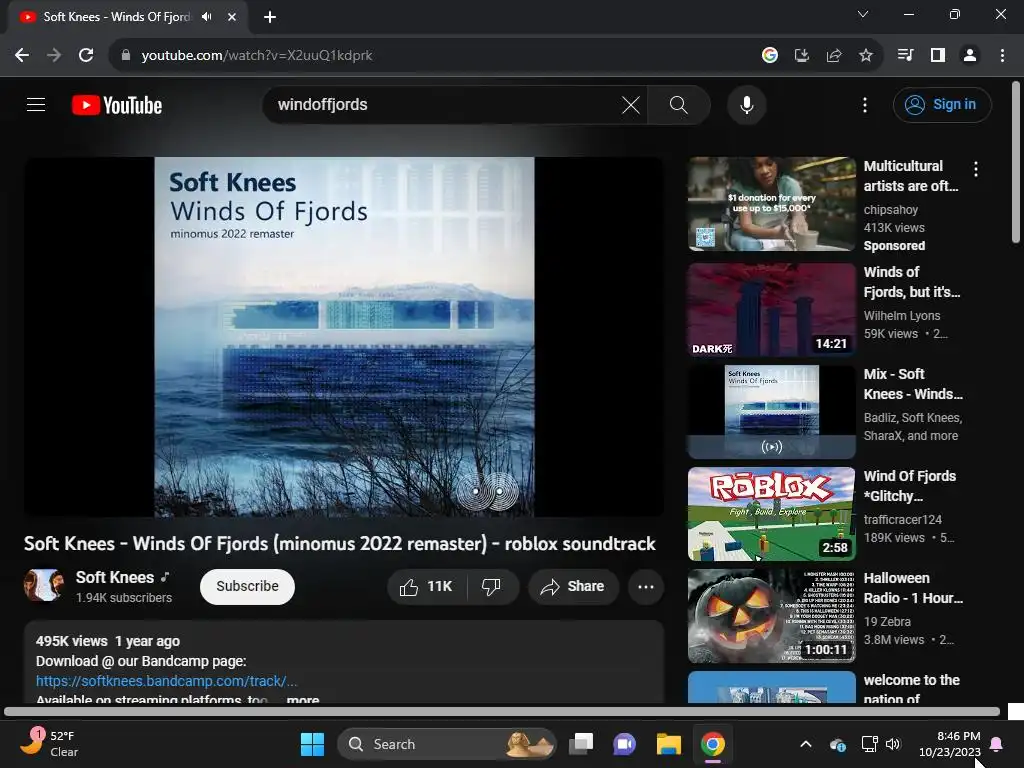Click the Sign in button

[942, 104]
